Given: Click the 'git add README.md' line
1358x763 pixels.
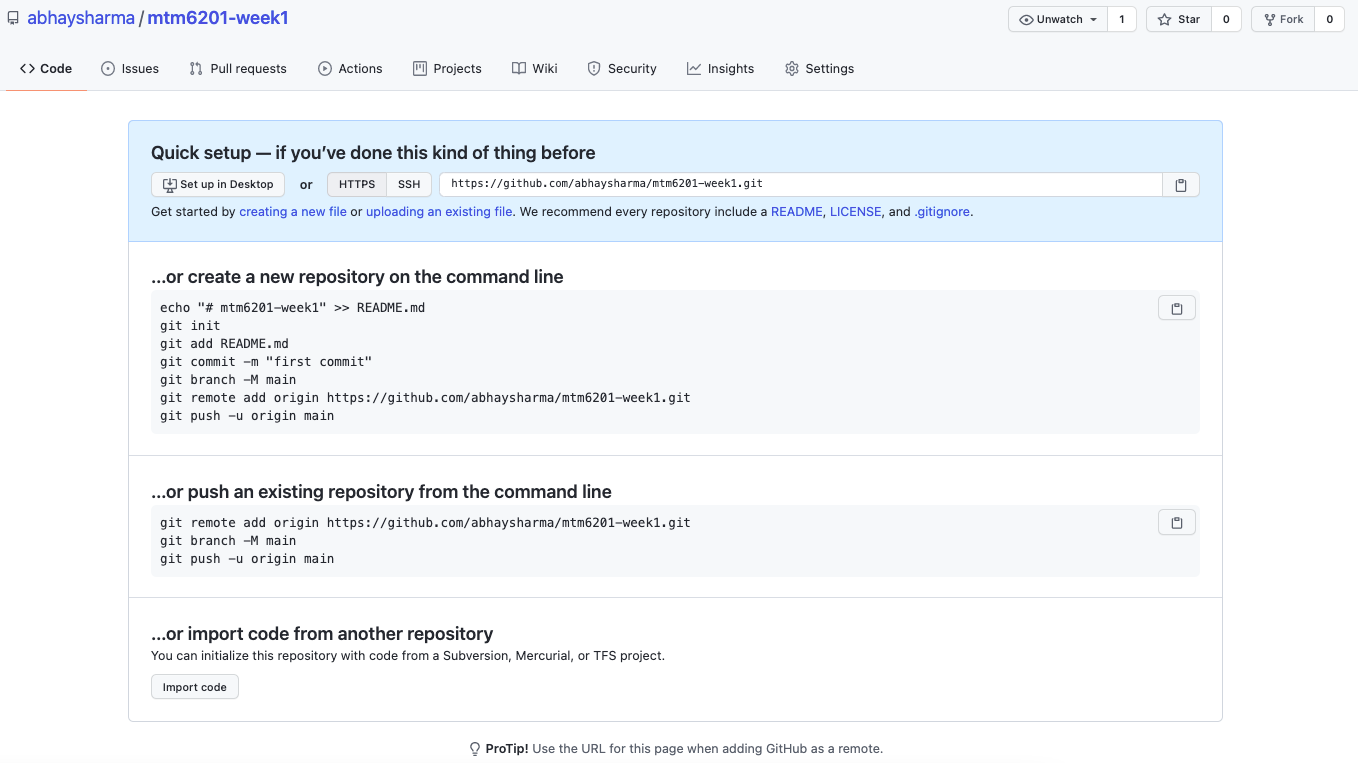Looking at the screenshot, I should click(x=224, y=344).
